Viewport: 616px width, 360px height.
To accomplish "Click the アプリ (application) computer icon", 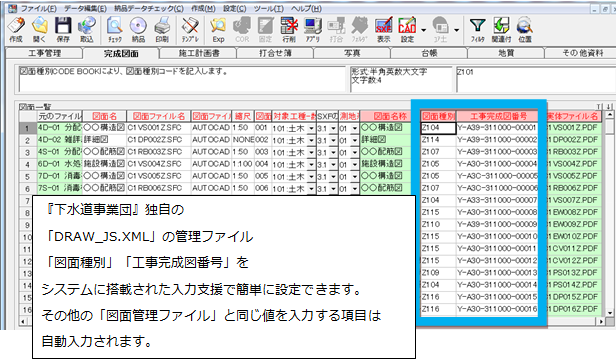I will tap(313, 29).
